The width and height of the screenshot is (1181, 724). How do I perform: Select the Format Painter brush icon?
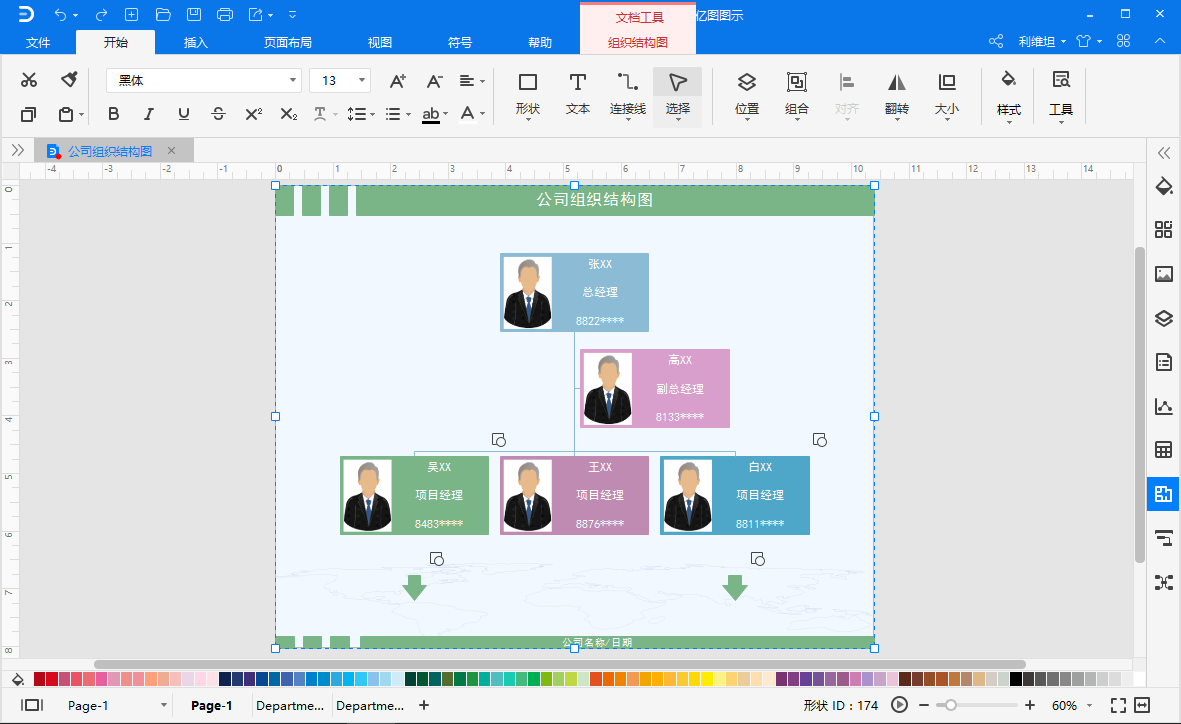69,79
